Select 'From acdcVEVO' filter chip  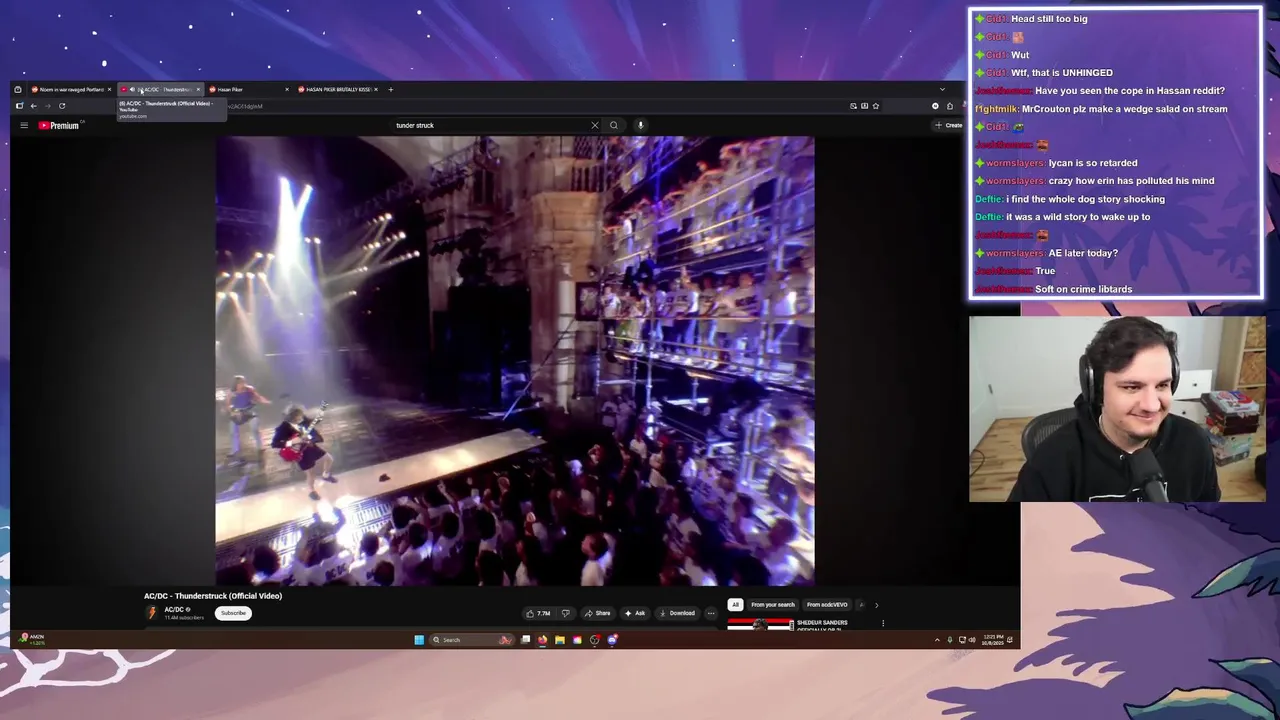[827, 604]
